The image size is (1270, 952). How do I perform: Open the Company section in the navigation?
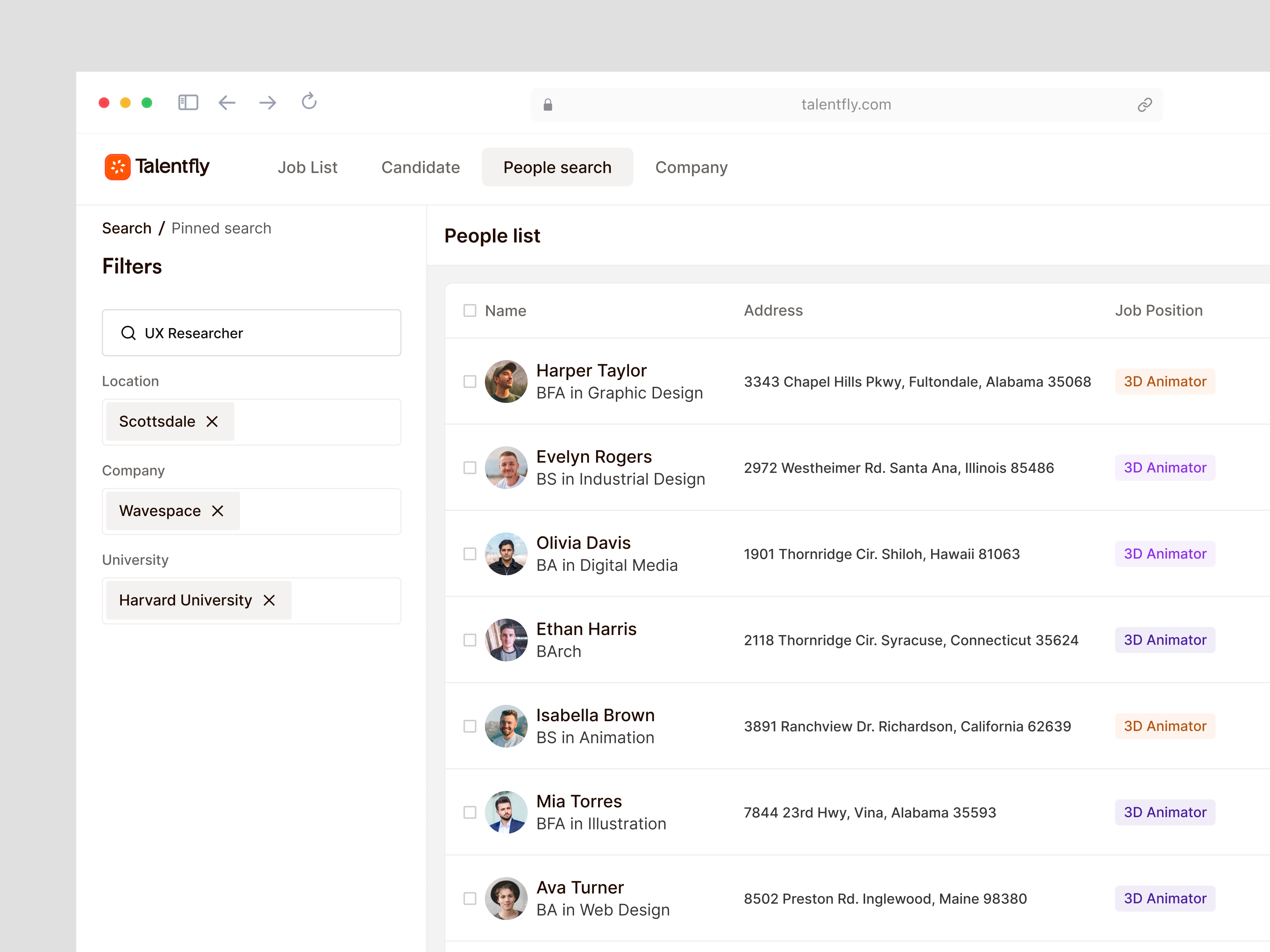pyautogui.click(x=691, y=167)
